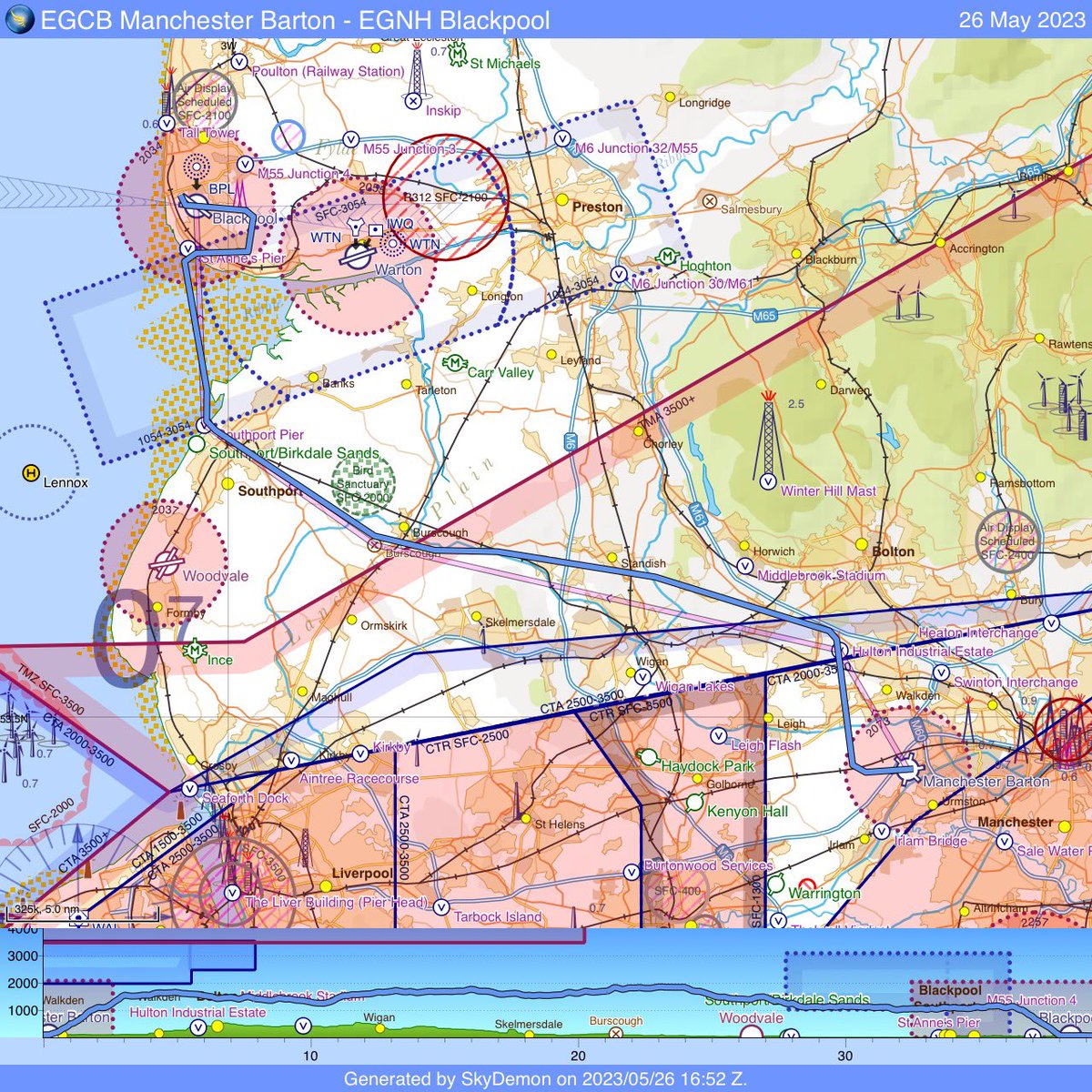Click the Aintree Racecourse VRP marker
The width and height of the screenshot is (1092, 1092).
[x=291, y=761]
